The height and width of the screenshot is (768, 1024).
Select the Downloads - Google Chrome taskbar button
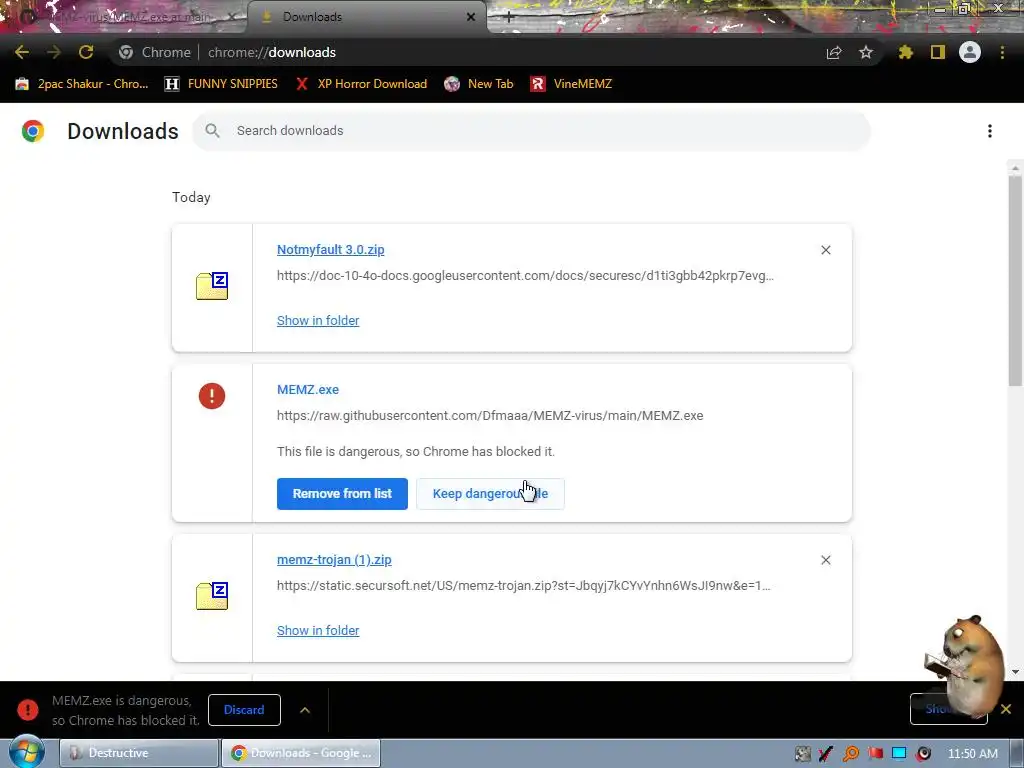(301, 753)
